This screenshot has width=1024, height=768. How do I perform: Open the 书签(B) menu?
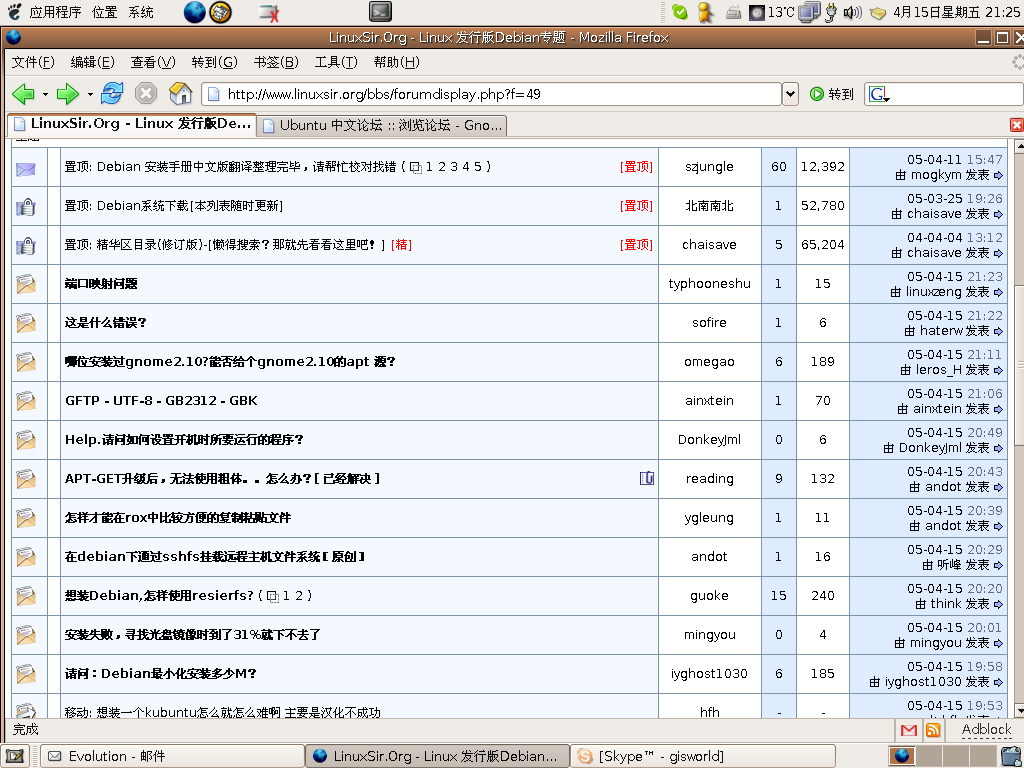pyautogui.click(x=276, y=62)
